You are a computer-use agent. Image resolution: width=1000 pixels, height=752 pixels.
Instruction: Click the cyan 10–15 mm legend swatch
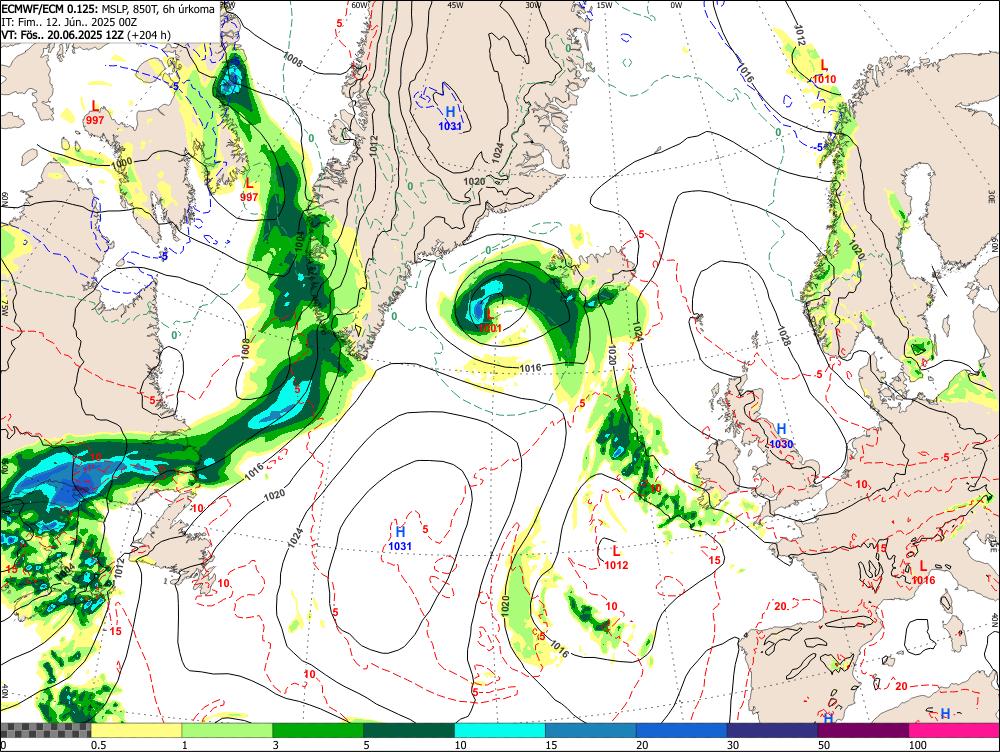point(500,730)
